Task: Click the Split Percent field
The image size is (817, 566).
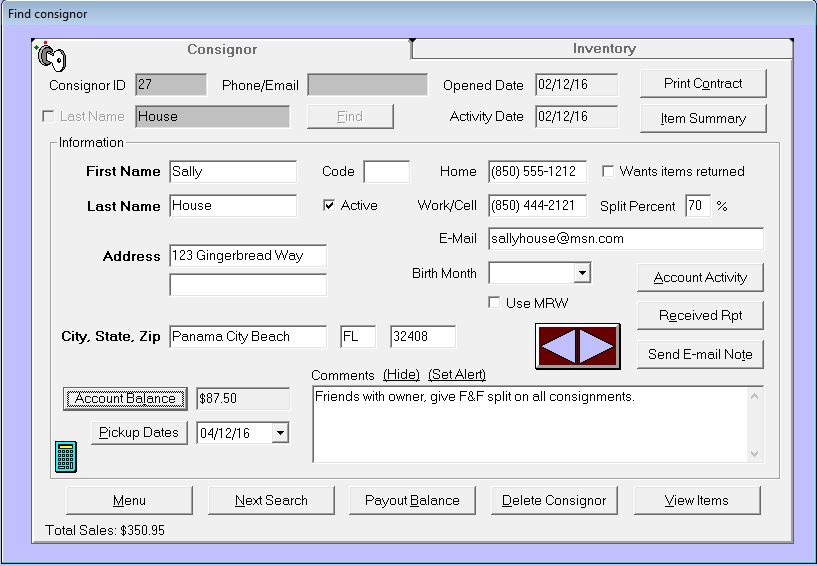Action: coord(698,205)
